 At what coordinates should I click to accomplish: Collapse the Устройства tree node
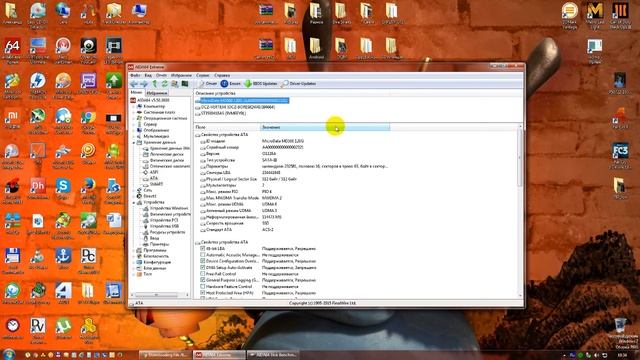pos(133,202)
